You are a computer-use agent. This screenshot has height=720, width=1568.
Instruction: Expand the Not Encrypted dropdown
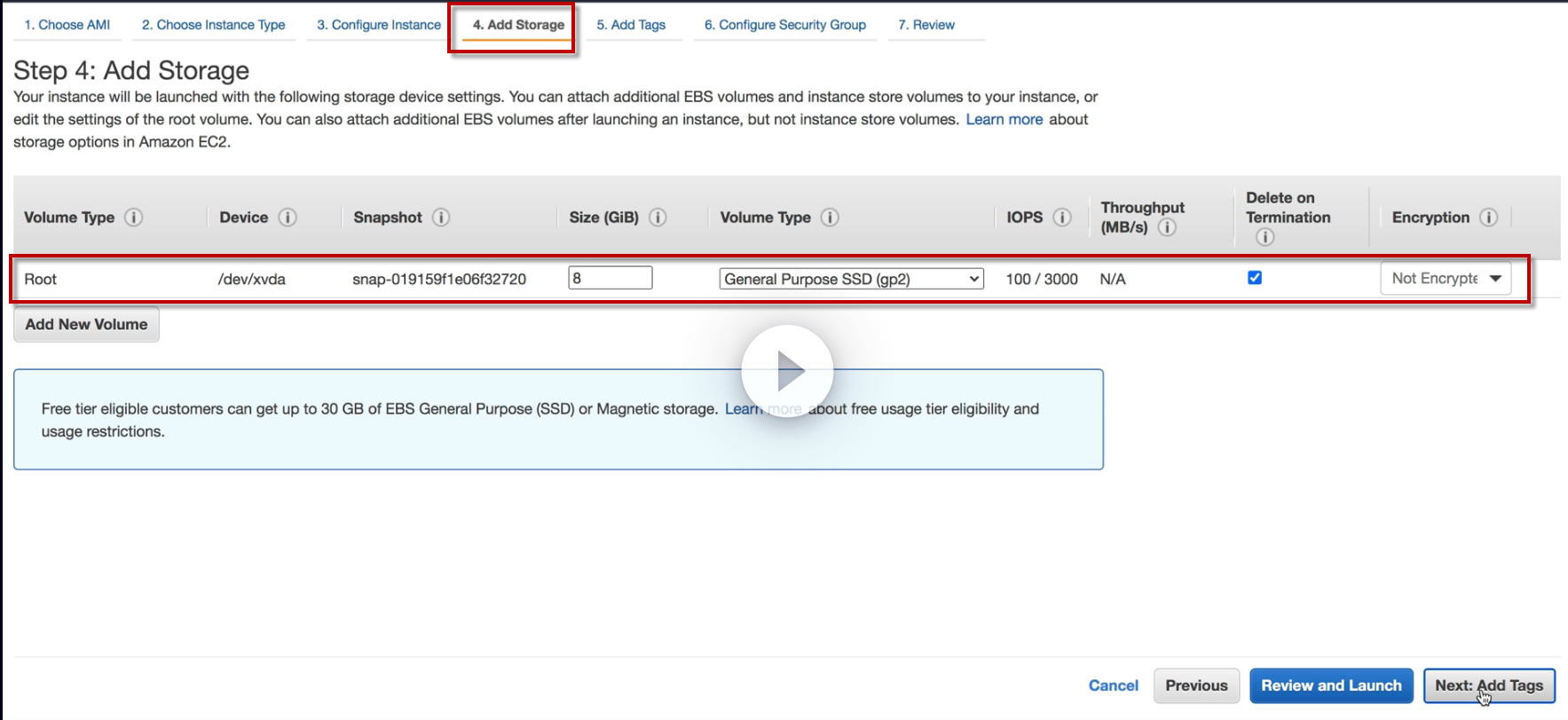1446,279
